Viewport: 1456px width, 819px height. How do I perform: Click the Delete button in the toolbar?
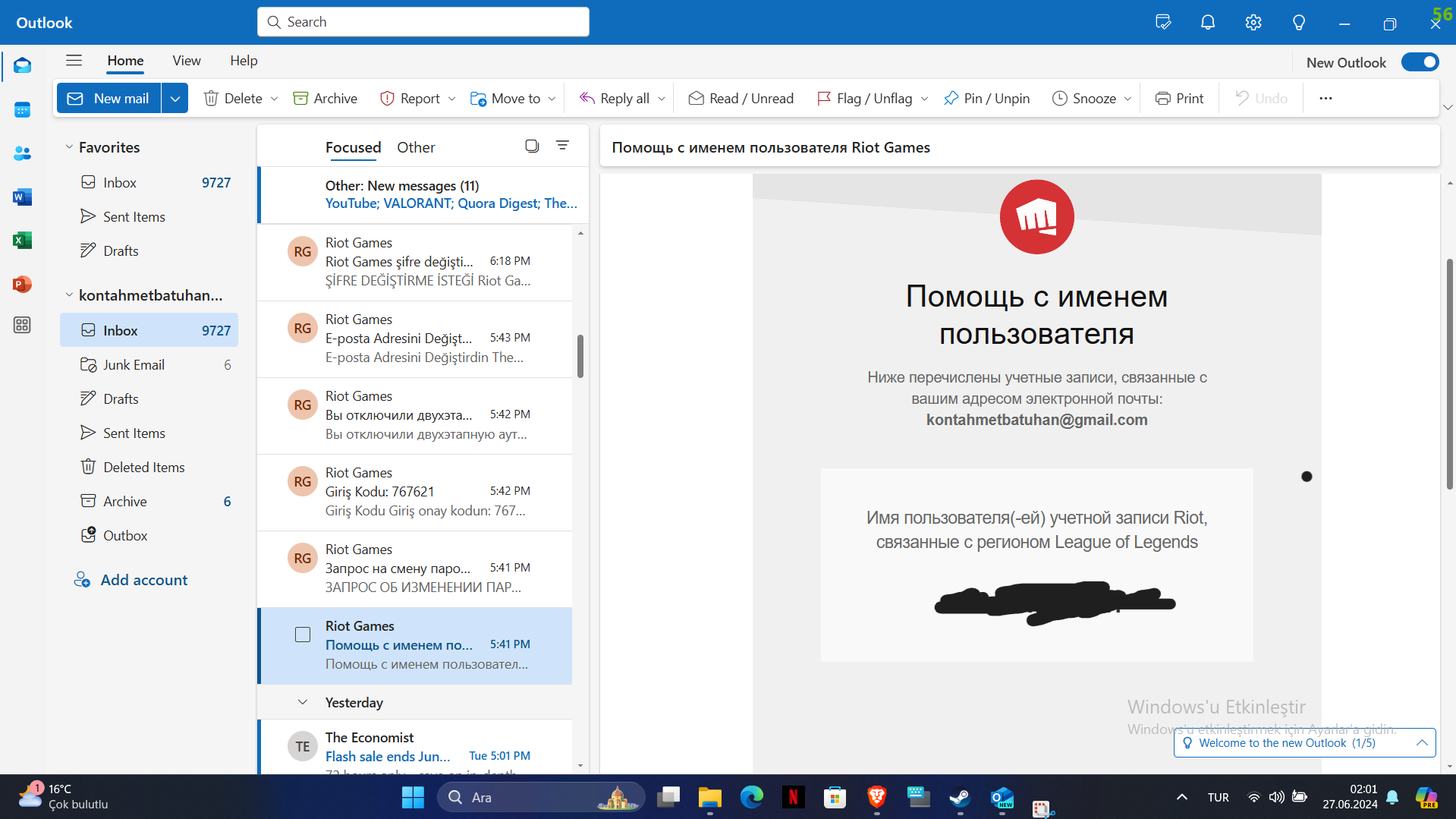coord(234,99)
